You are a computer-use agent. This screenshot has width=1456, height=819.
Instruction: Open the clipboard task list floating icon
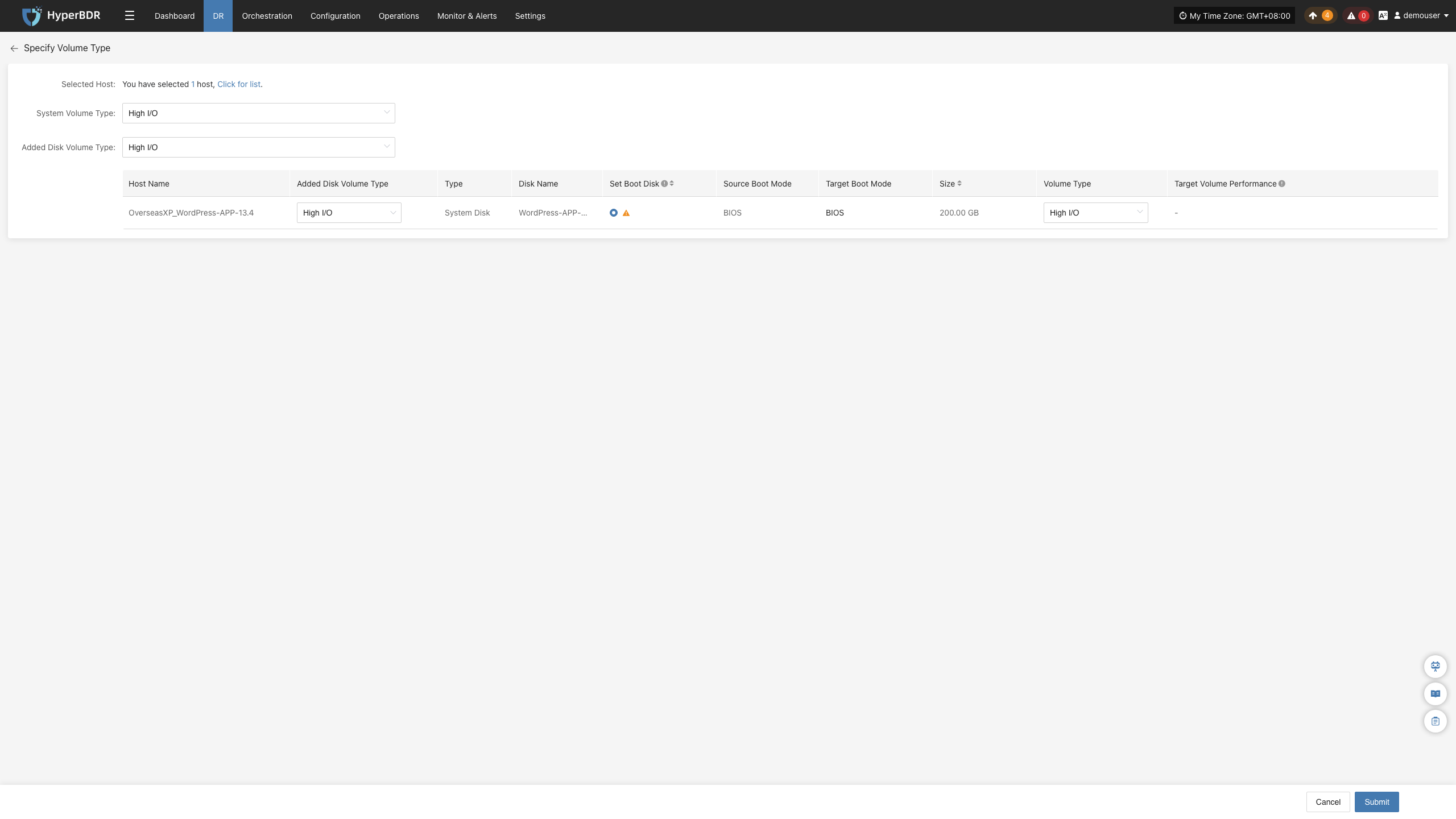[1436, 721]
